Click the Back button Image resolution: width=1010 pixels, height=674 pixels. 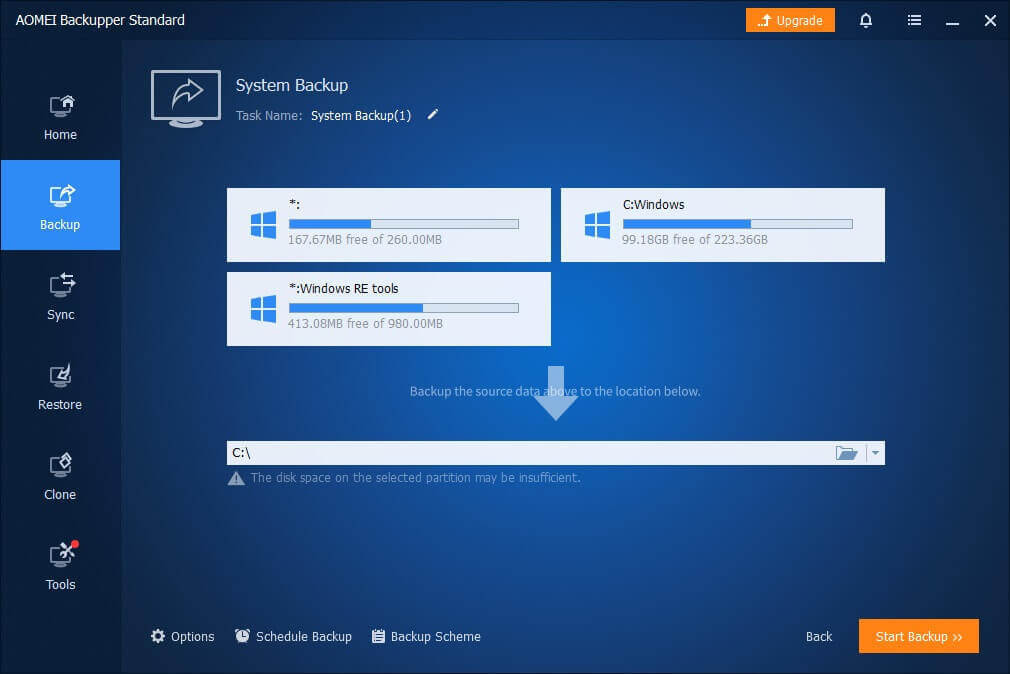819,636
